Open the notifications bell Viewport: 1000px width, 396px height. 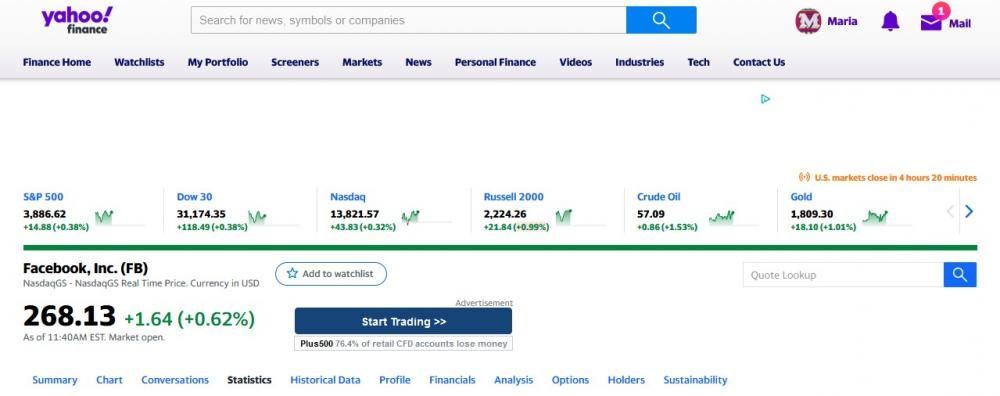[890, 21]
